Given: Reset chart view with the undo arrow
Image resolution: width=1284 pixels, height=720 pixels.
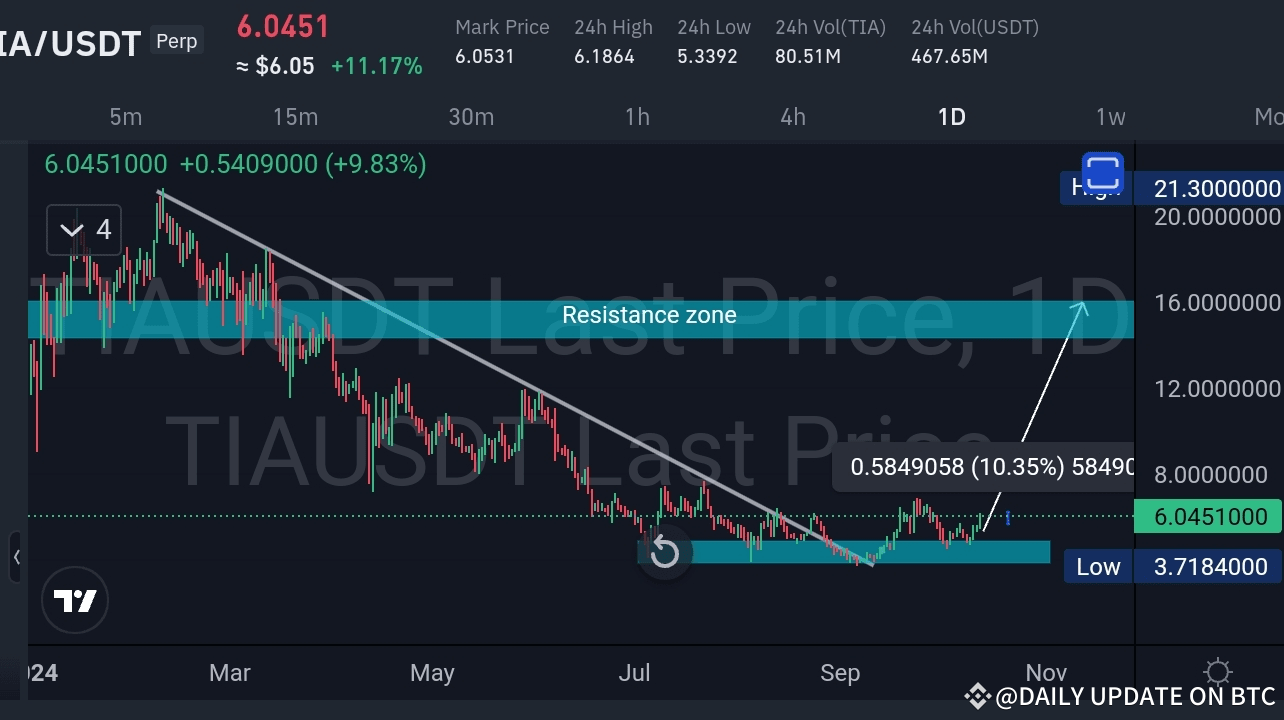Looking at the screenshot, I should pos(664,552).
